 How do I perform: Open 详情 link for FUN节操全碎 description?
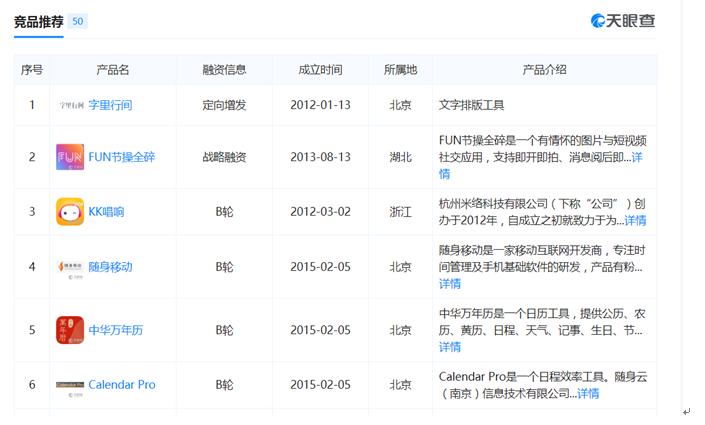click(637, 157)
